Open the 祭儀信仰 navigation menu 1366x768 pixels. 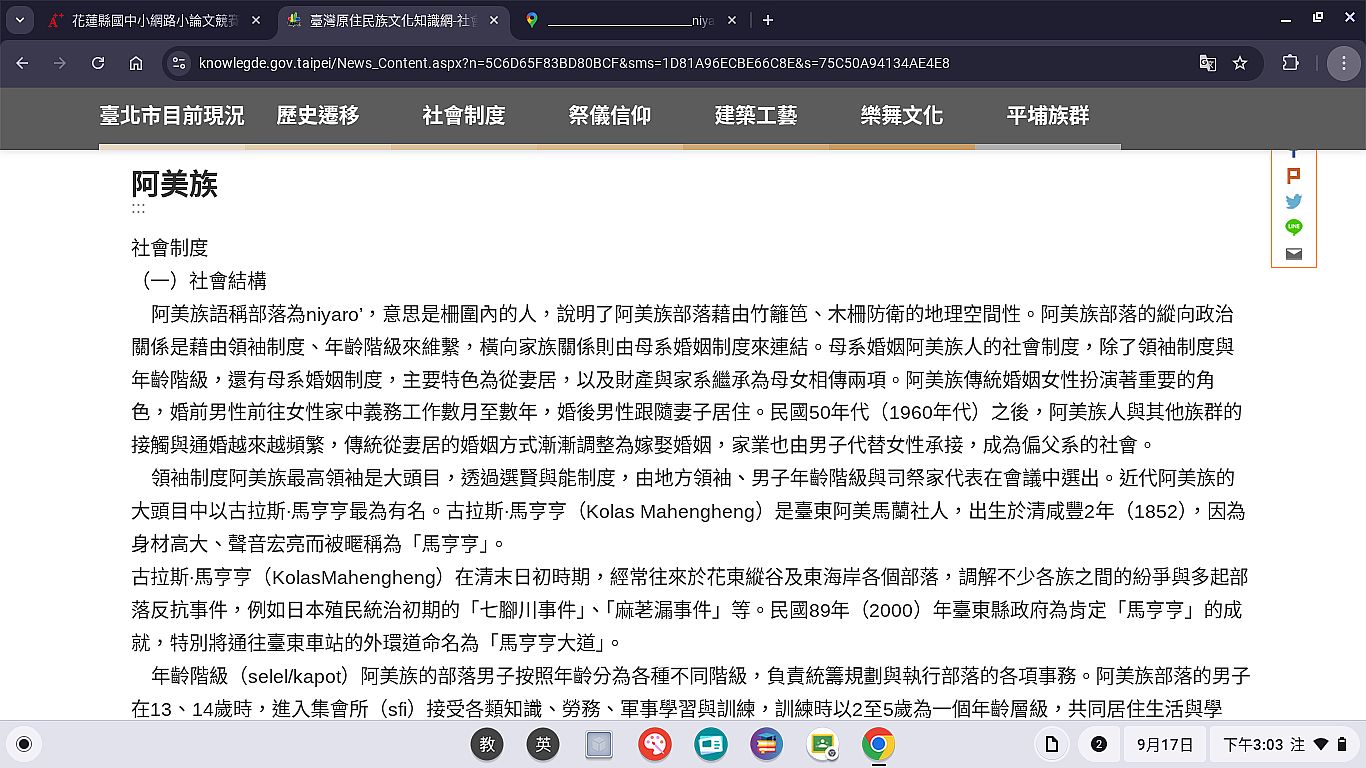click(609, 116)
